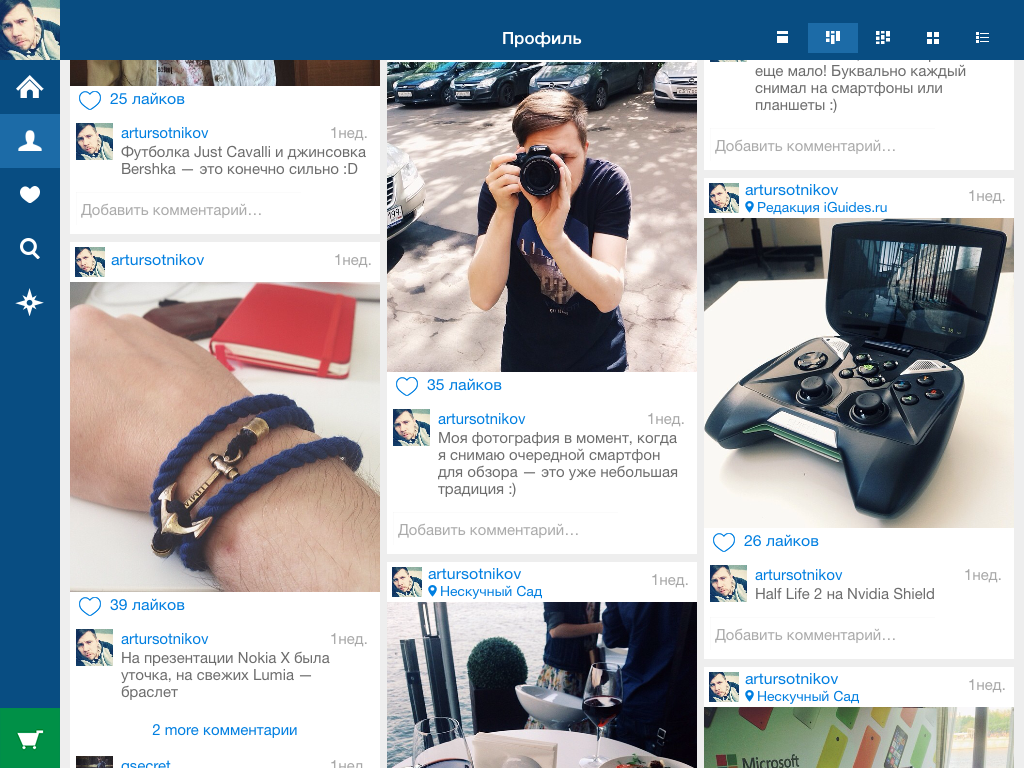1024x768 pixels.
Task: Open artursotnikov username above bracelet photo
Action: (157, 260)
